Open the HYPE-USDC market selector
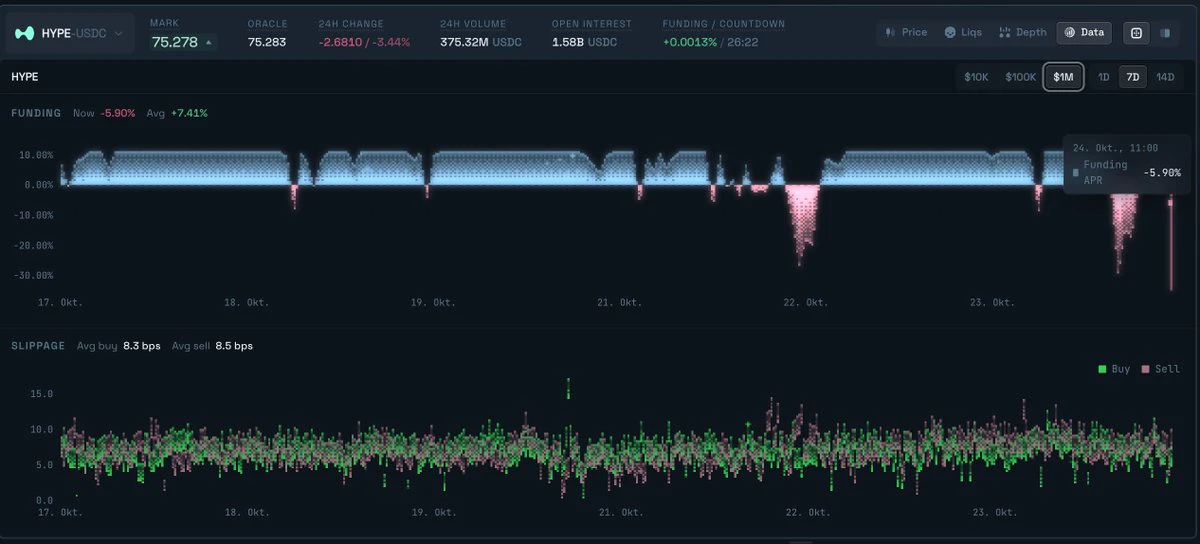This screenshot has height=544, width=1200. tap(71, 34)
